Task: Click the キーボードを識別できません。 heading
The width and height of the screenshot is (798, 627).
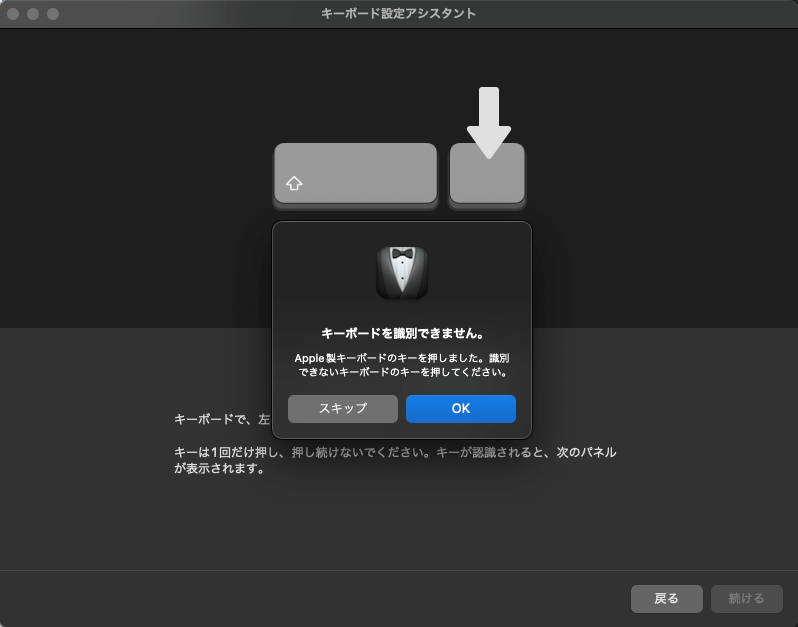Action: (402, 332)
